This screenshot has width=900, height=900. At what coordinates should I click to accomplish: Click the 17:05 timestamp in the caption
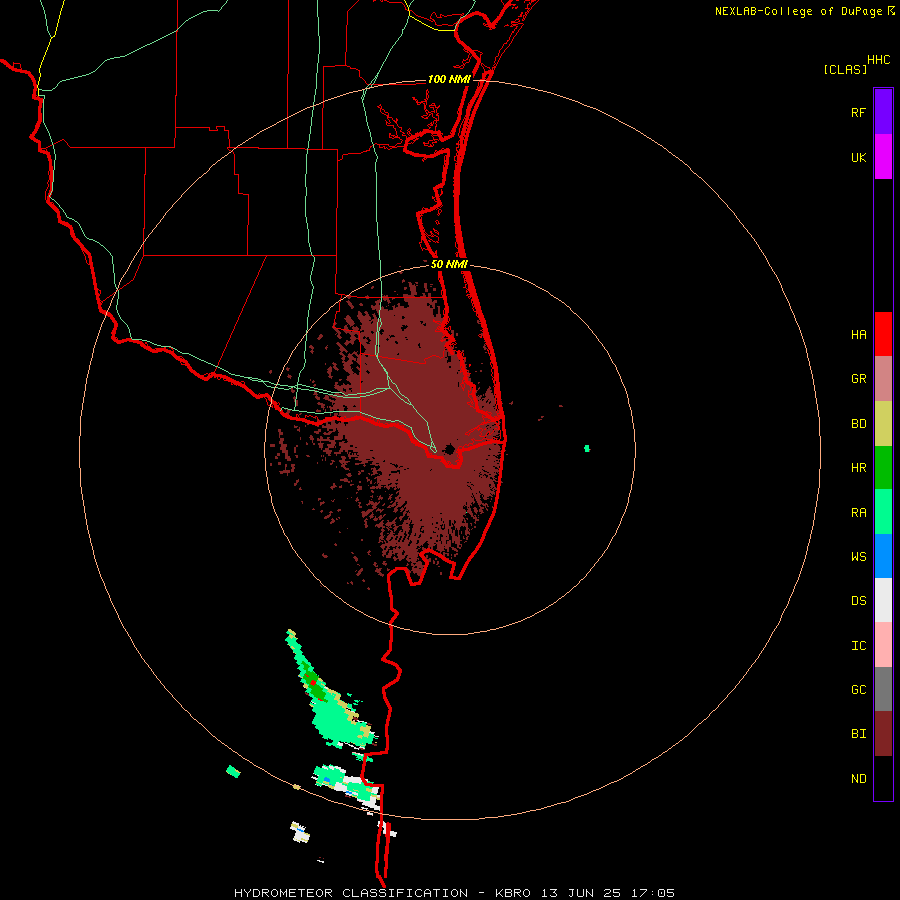pos(653,893)
